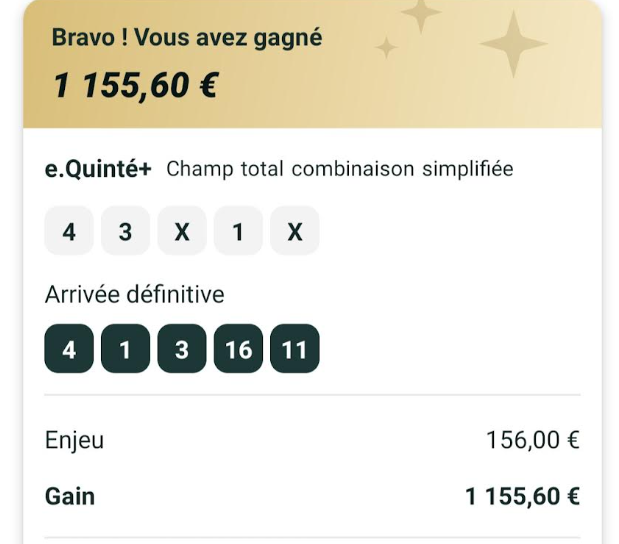Click "Champ total combinaison simplifiée" text
This screenshot has height=544, width=619.
click(339, 169)
